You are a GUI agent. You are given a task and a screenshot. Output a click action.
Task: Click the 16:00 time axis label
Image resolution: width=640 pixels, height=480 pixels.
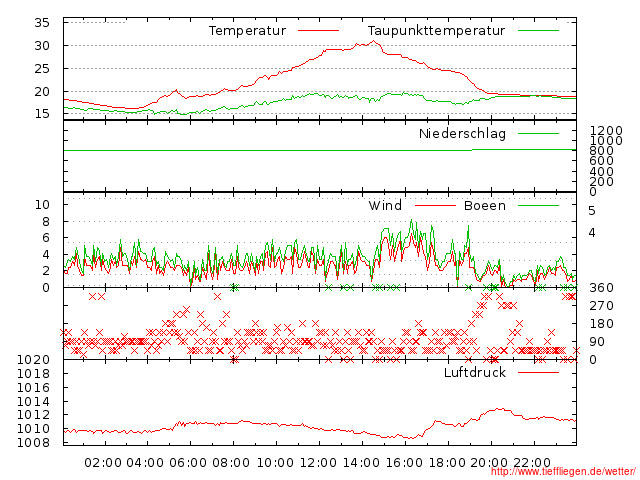click(x=404, y=463)
